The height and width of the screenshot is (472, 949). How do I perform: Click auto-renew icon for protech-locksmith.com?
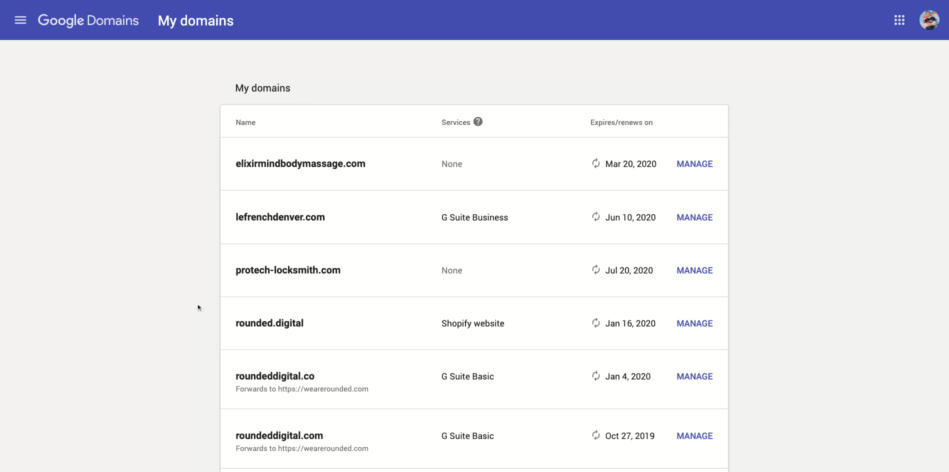[x=596, y=270]
